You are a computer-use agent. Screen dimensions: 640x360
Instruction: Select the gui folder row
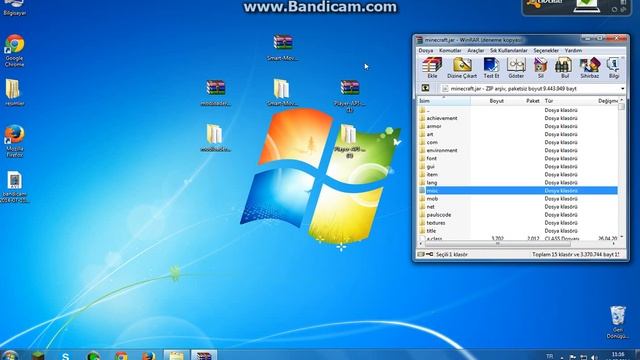(518, 167)
